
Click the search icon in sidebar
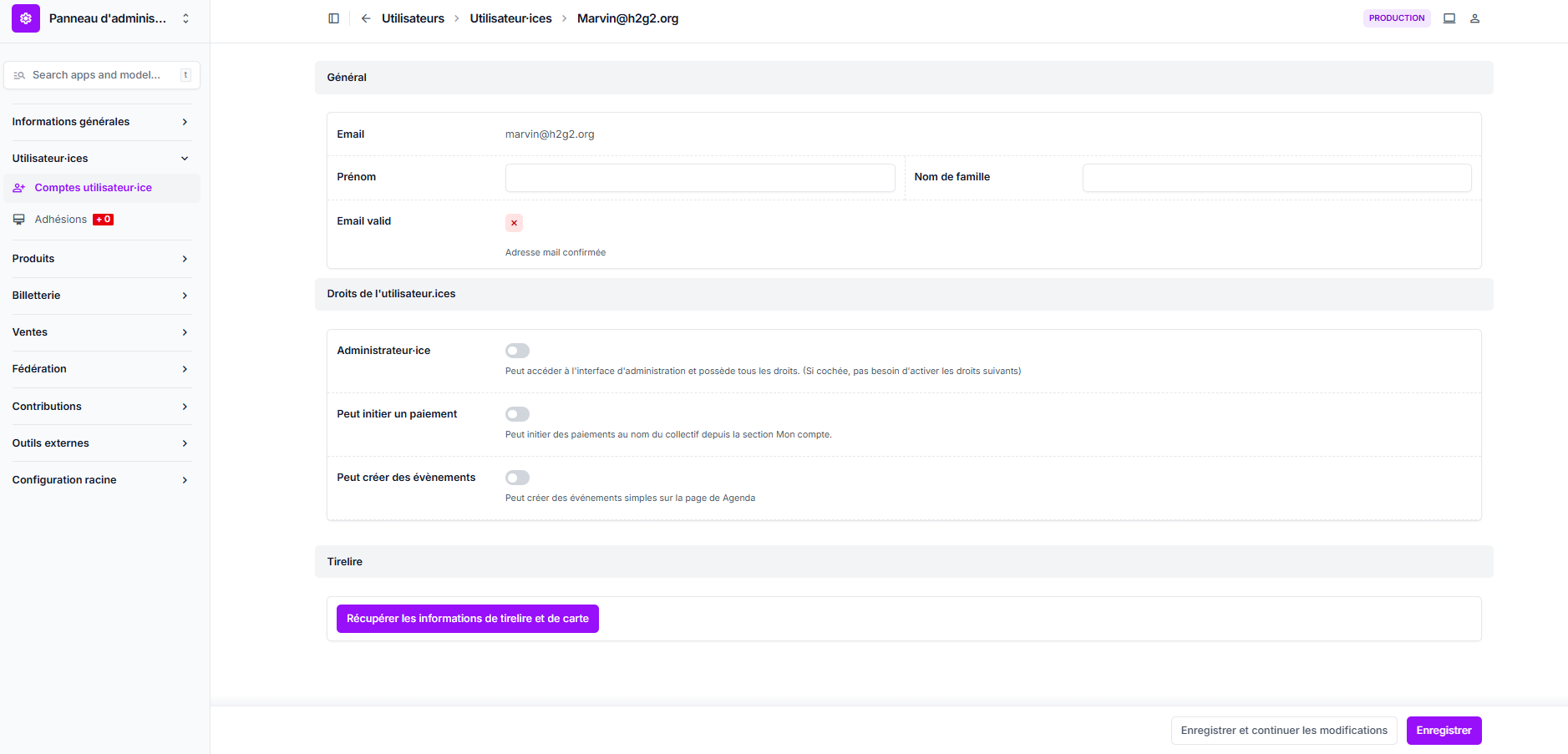(x=19, y=75)
